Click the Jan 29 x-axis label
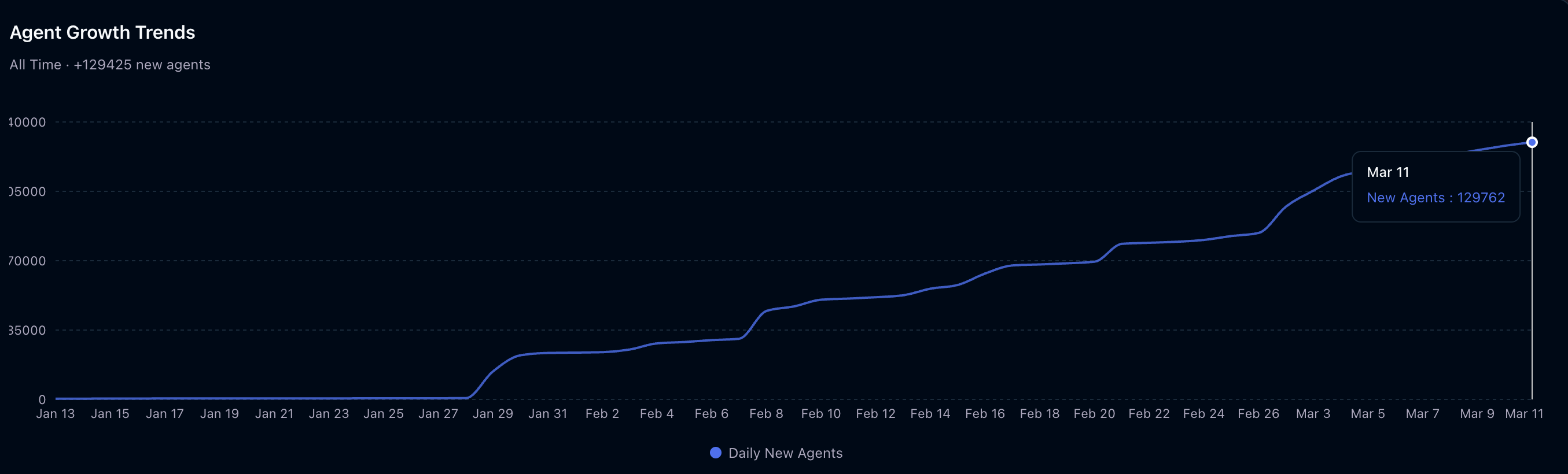Image resolution: width=1568 pixels, height=474 pixels. 492,414
